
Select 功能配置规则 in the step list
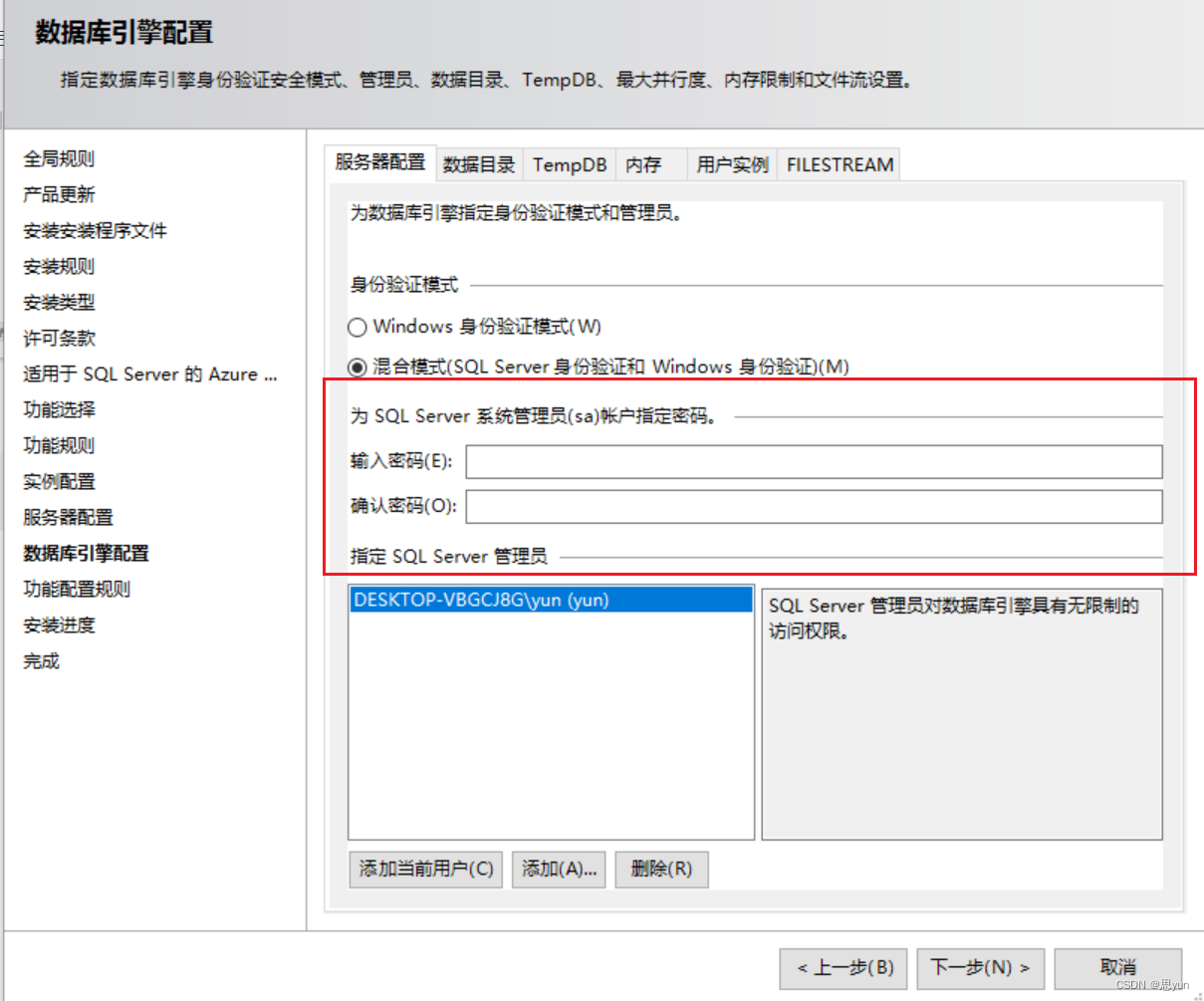[x=77, y=589]
